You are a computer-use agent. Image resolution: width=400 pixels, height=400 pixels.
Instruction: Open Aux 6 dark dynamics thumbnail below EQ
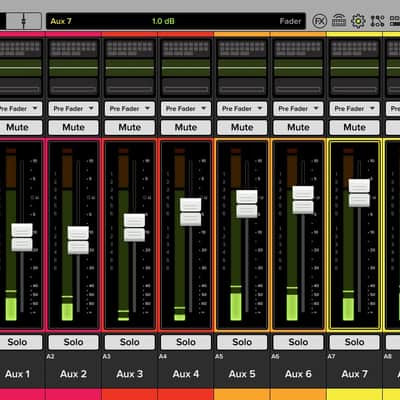click(298, 87)
